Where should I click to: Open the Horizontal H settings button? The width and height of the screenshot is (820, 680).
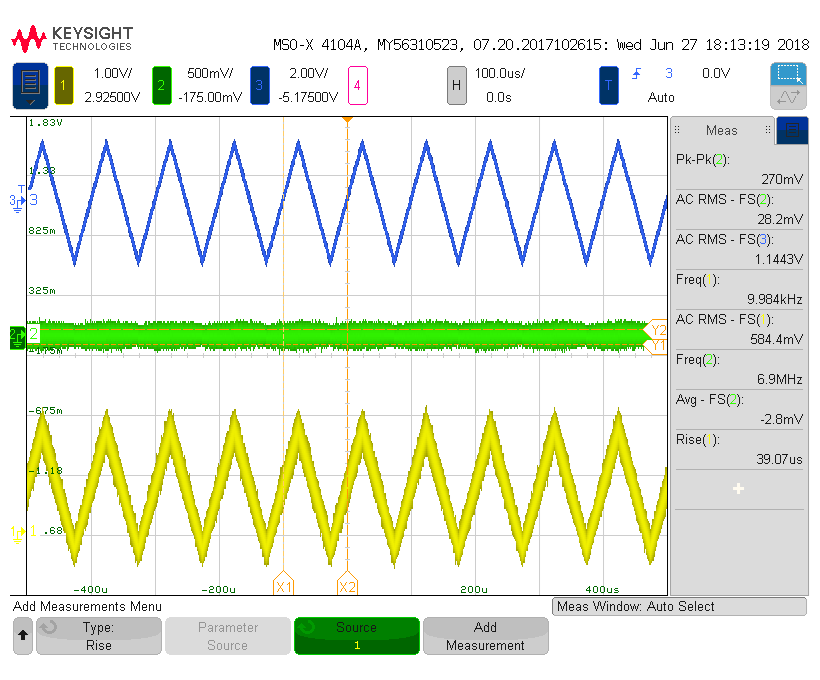pos(457,86)
